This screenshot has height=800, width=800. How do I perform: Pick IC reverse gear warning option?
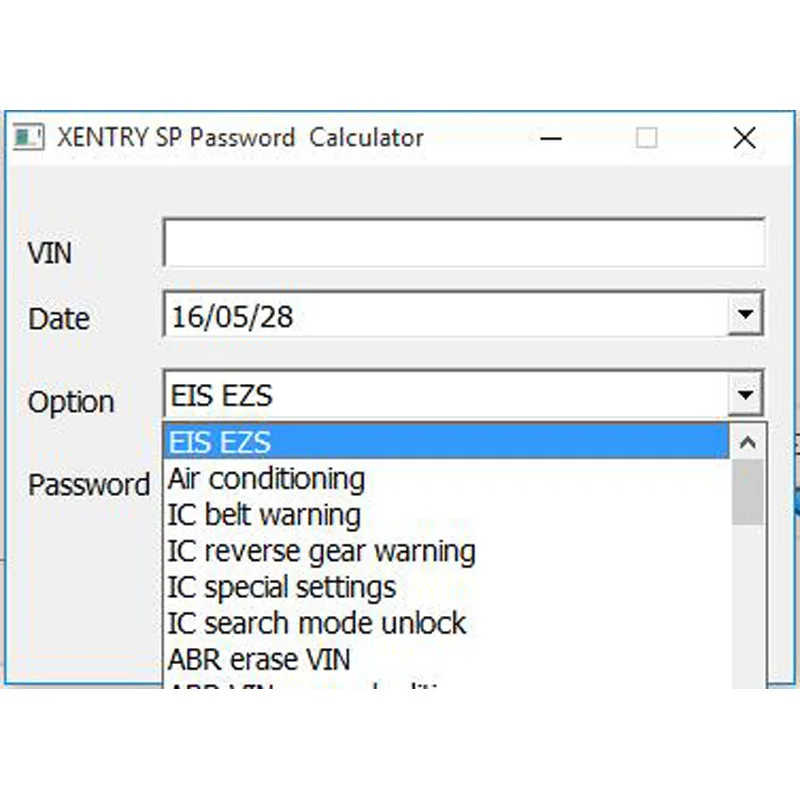(446, 551)
